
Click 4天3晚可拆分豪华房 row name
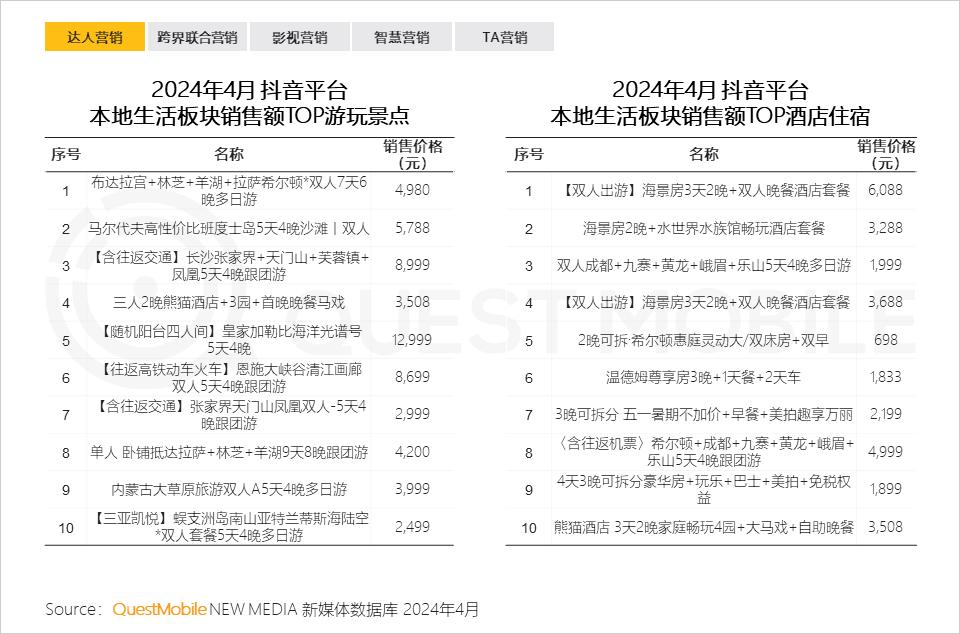(x=704, y=490)
